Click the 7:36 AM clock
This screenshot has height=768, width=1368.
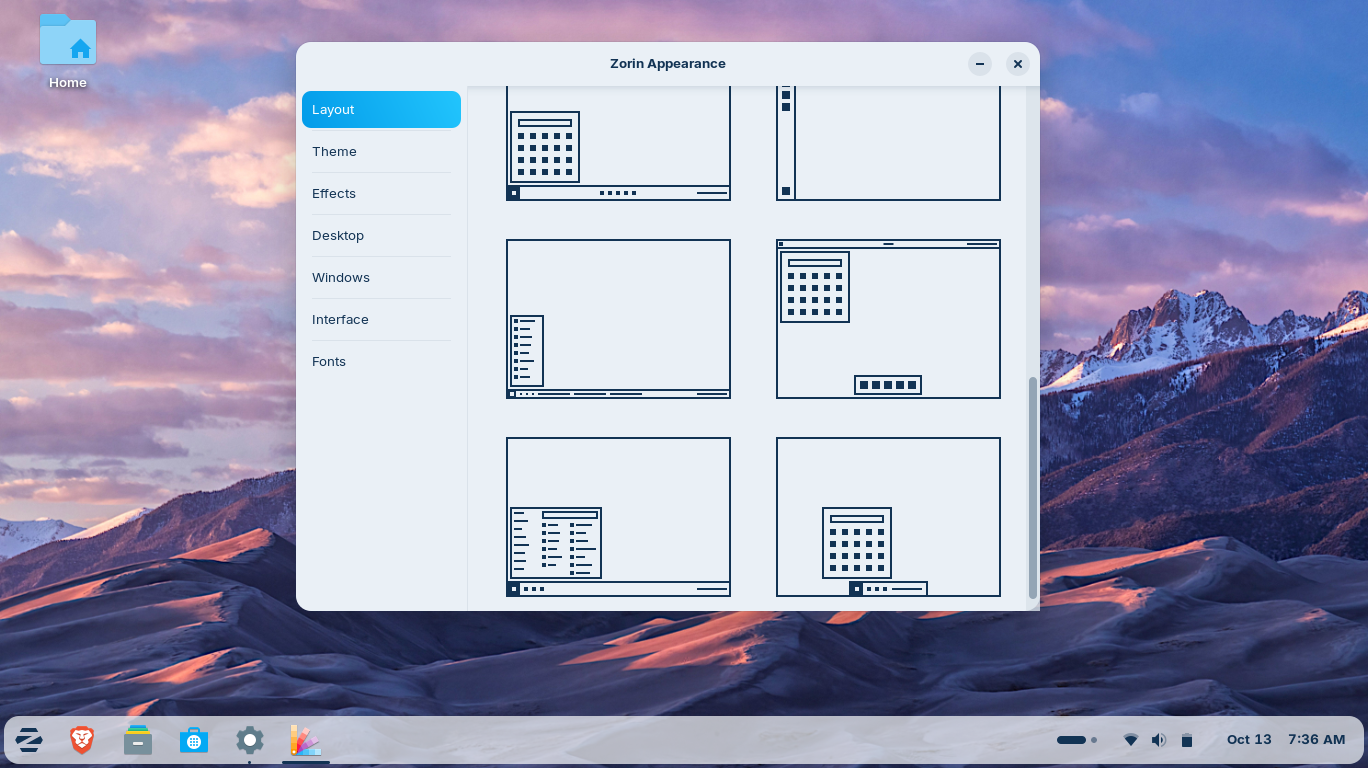(x=1317, y=740)
